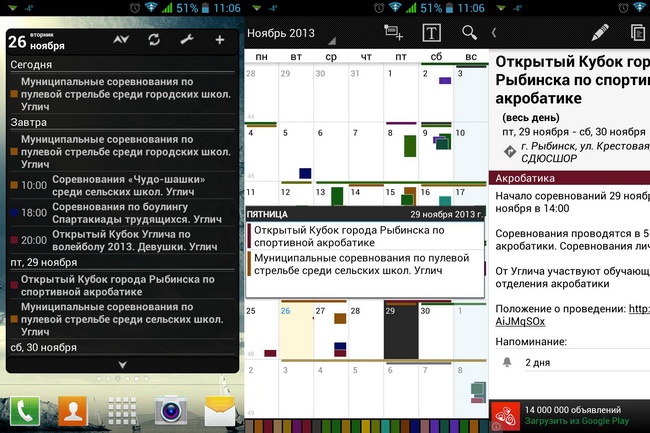
Task: Add new event with widget plus icon
Action: pos(220,40)
